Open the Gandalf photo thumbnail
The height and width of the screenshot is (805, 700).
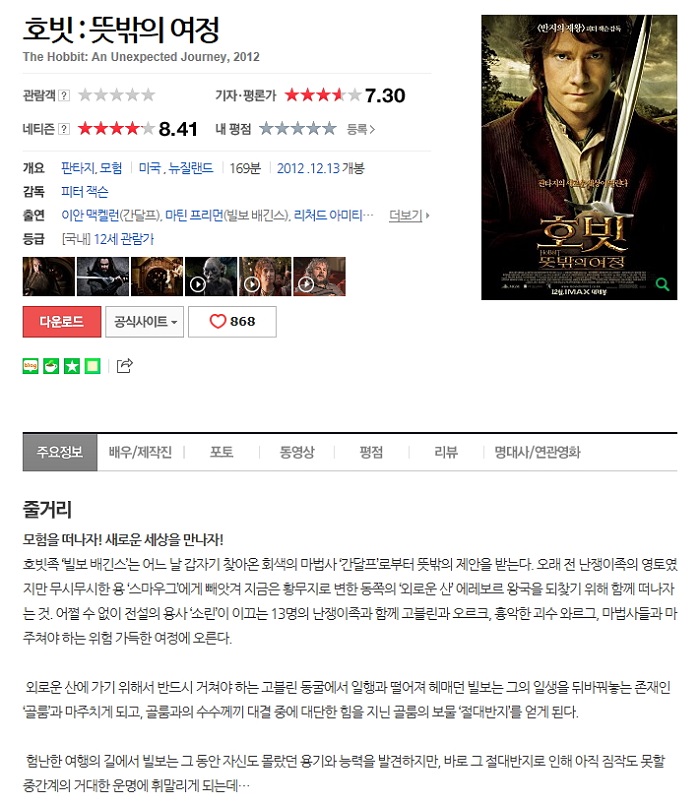[x=49, y=277]
